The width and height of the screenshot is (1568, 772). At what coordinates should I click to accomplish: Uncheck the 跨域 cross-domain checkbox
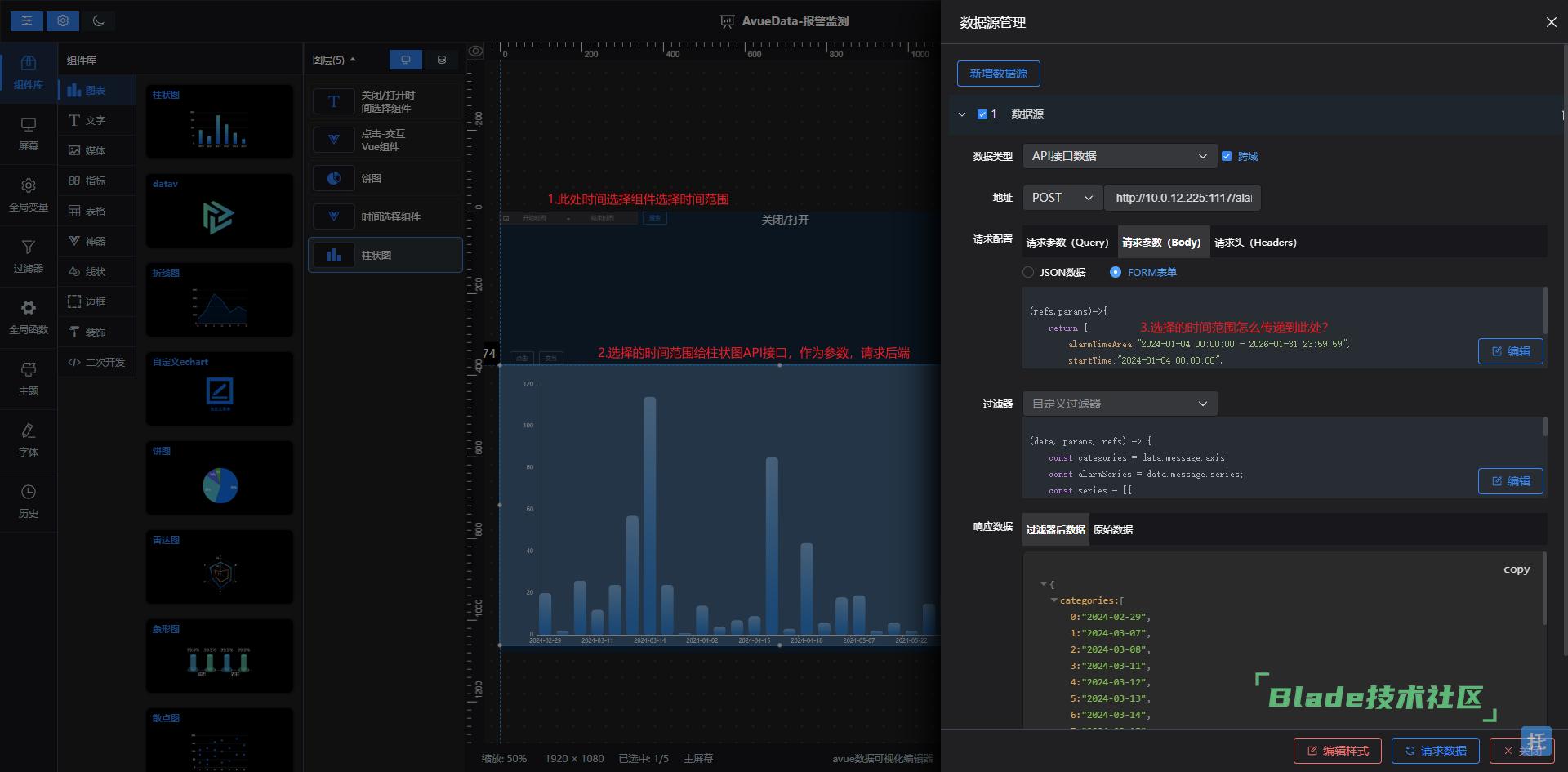[1227, 156]
